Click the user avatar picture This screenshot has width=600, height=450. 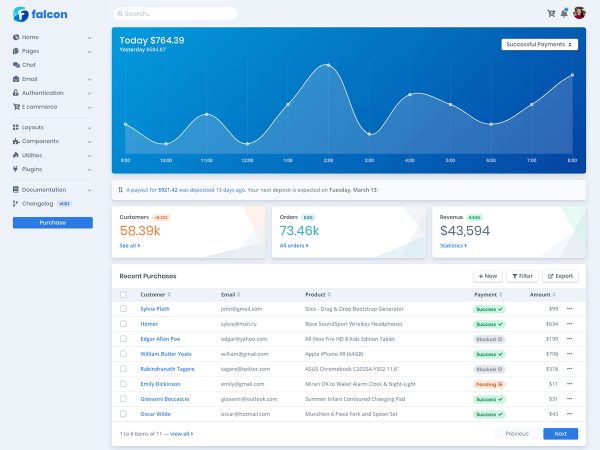(579, 13)
